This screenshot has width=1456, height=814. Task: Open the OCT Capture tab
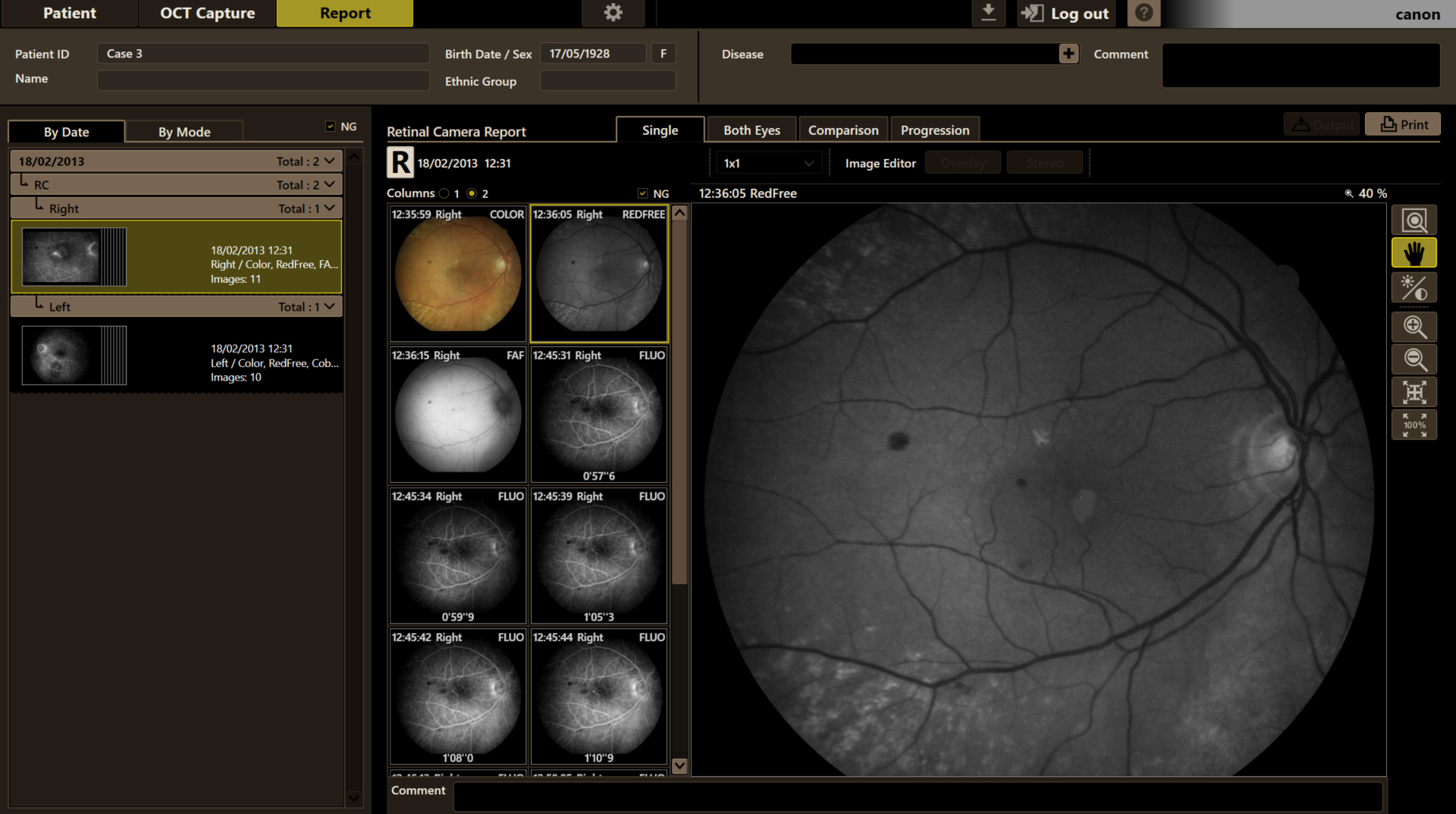pos(207,13)
